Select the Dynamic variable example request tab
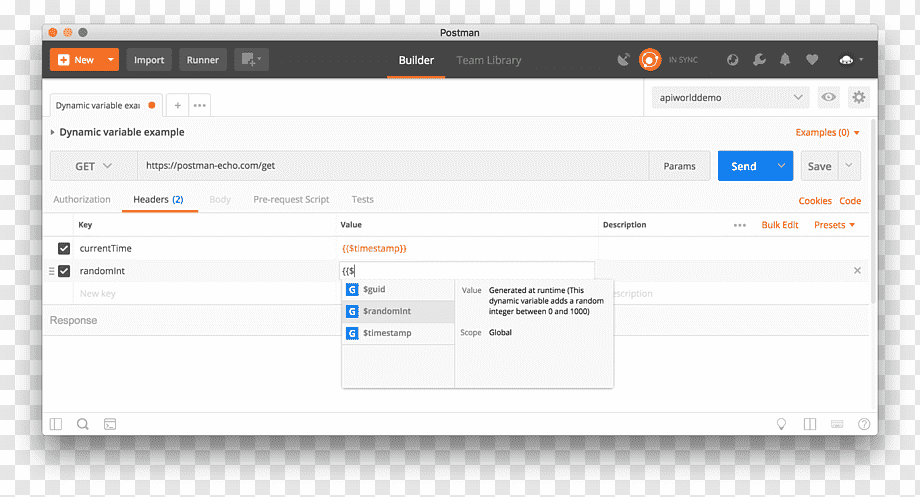This screenshot has height=497, width=920. (105, 106)
